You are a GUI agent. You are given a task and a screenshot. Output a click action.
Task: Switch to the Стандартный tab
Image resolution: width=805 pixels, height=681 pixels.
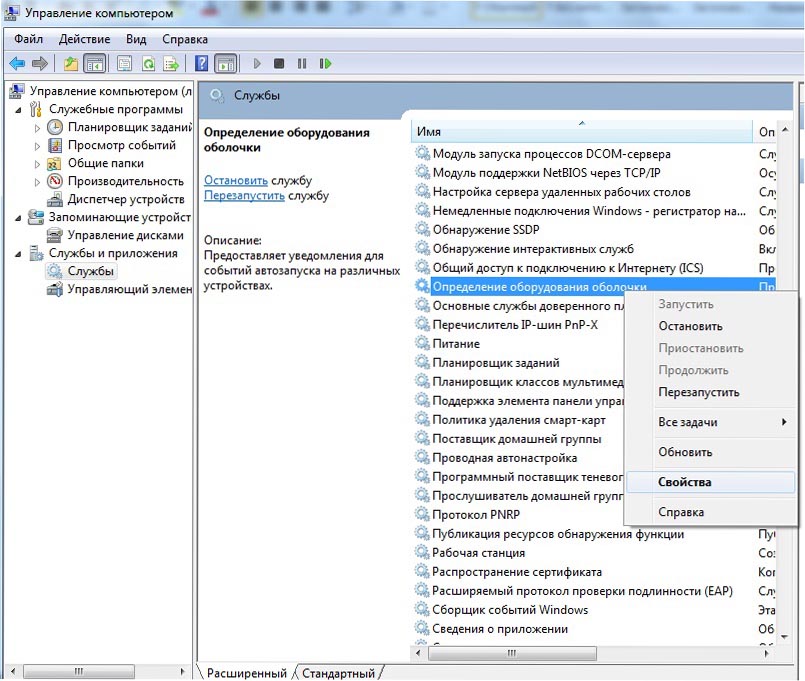(x=338, y=673)
